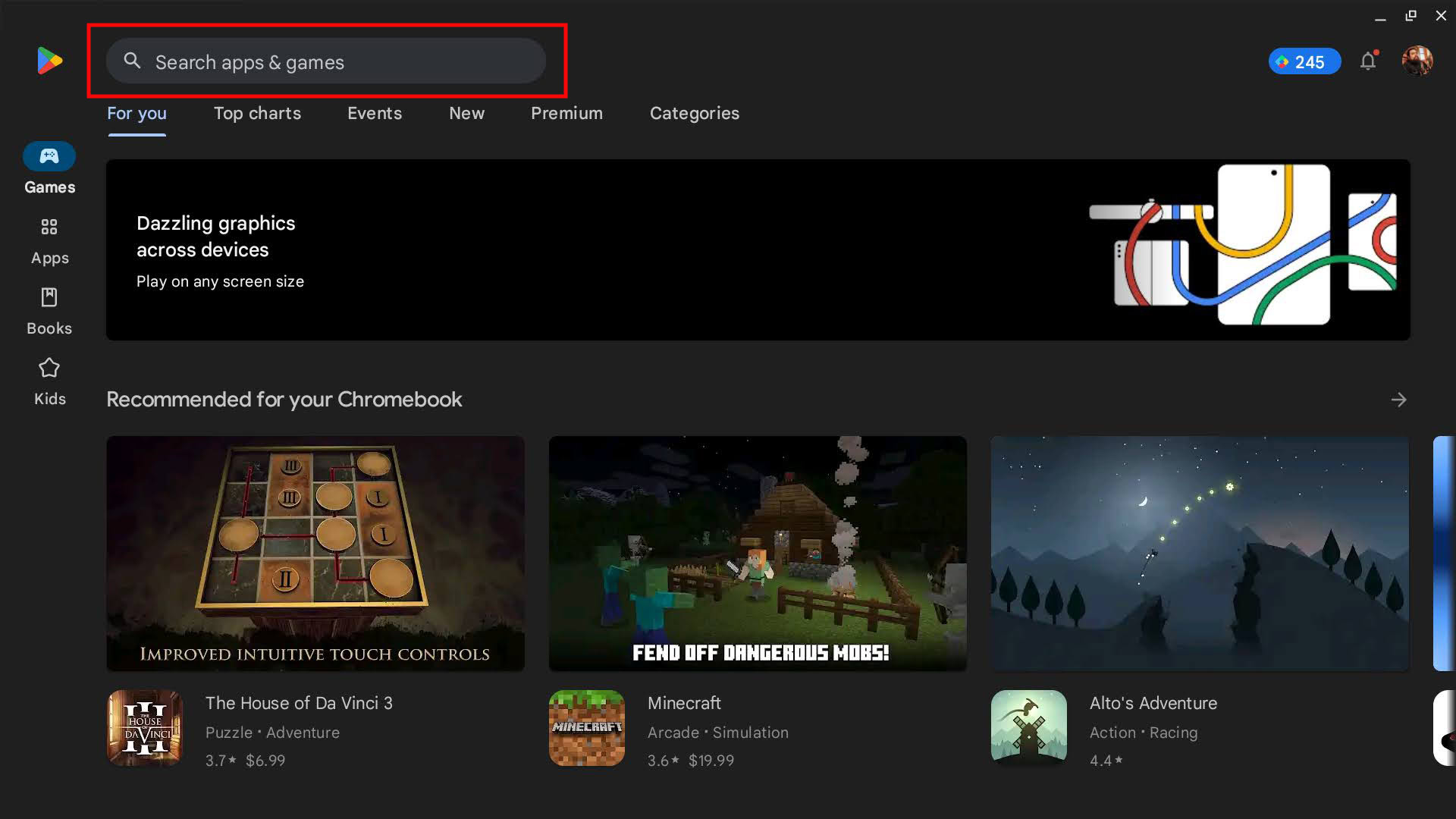
Task: Click the Google Play logo icon
Action: click(x=49, y=61)
